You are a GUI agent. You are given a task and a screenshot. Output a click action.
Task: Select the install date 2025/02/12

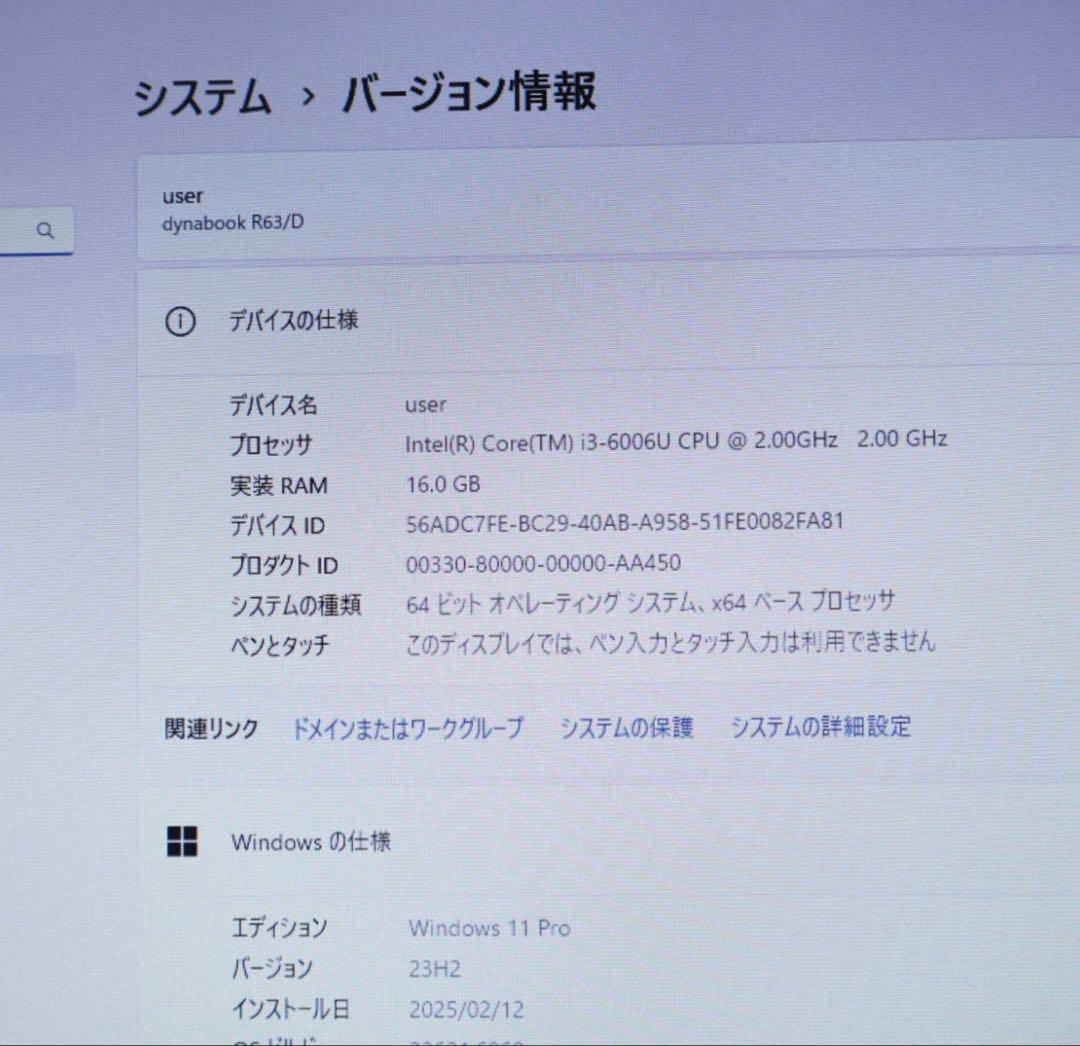click(466, 1010)
